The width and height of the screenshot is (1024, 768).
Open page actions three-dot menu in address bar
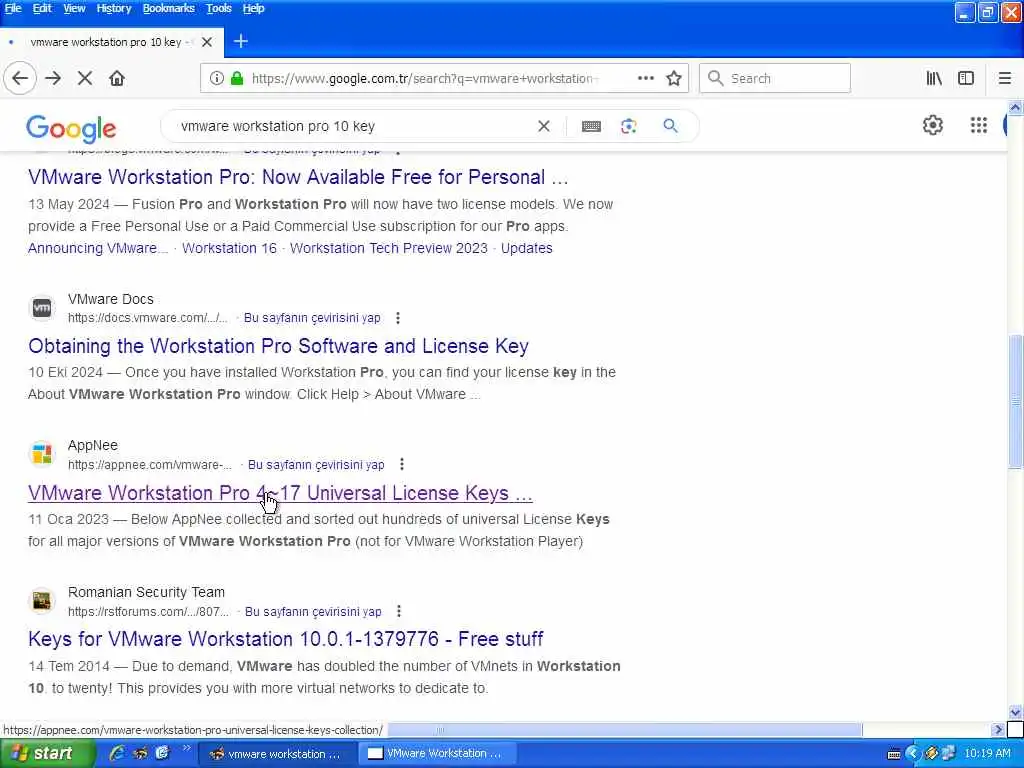[x=645, y=78]
